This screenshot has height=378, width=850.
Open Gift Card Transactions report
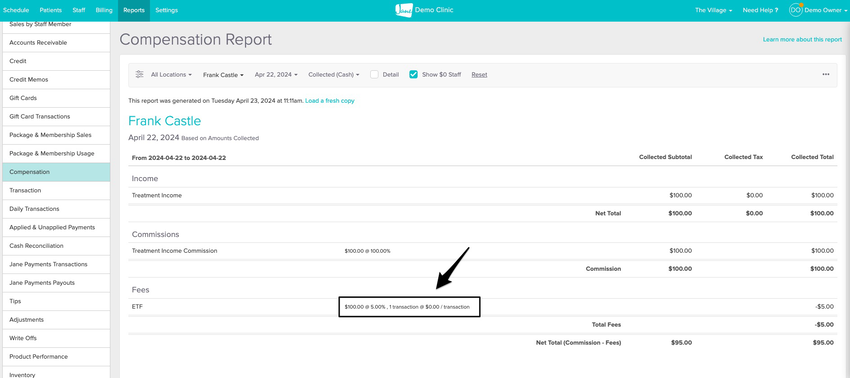tap(55, 116)
